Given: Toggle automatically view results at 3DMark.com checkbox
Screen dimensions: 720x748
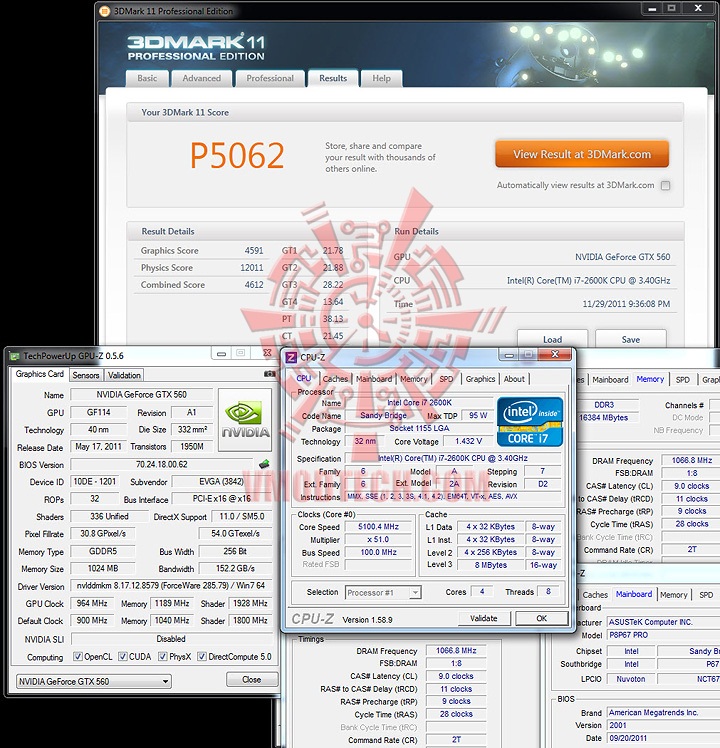Looking at the screenshot, I should click(x=666, y=186).
